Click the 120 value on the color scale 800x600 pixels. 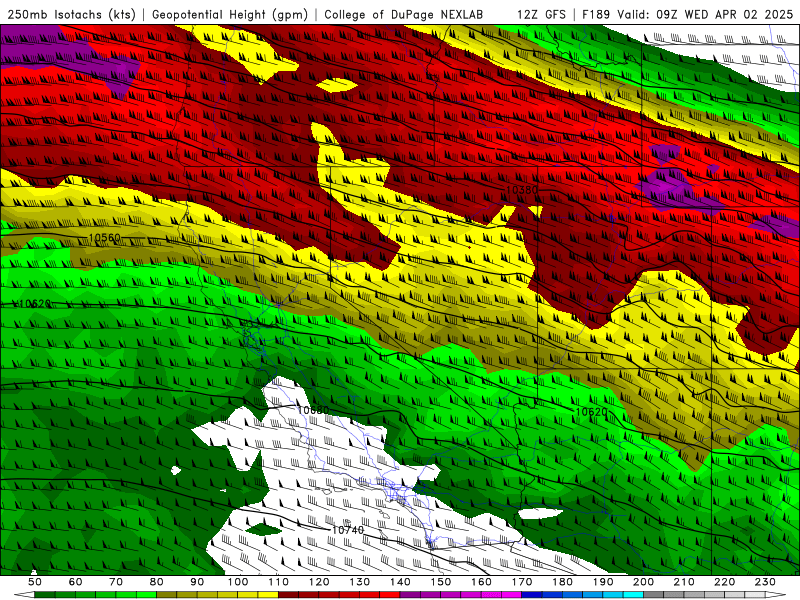(x=319, y=582)
